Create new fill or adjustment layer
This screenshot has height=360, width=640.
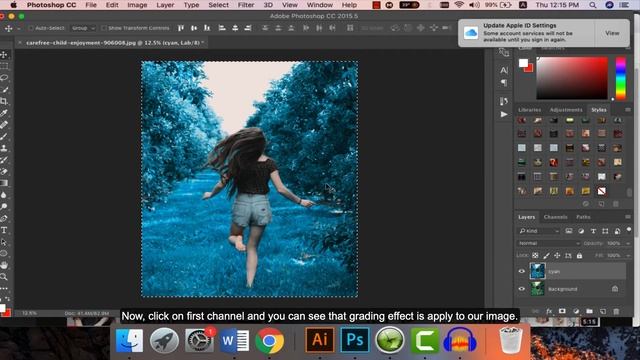click(576, 311)
